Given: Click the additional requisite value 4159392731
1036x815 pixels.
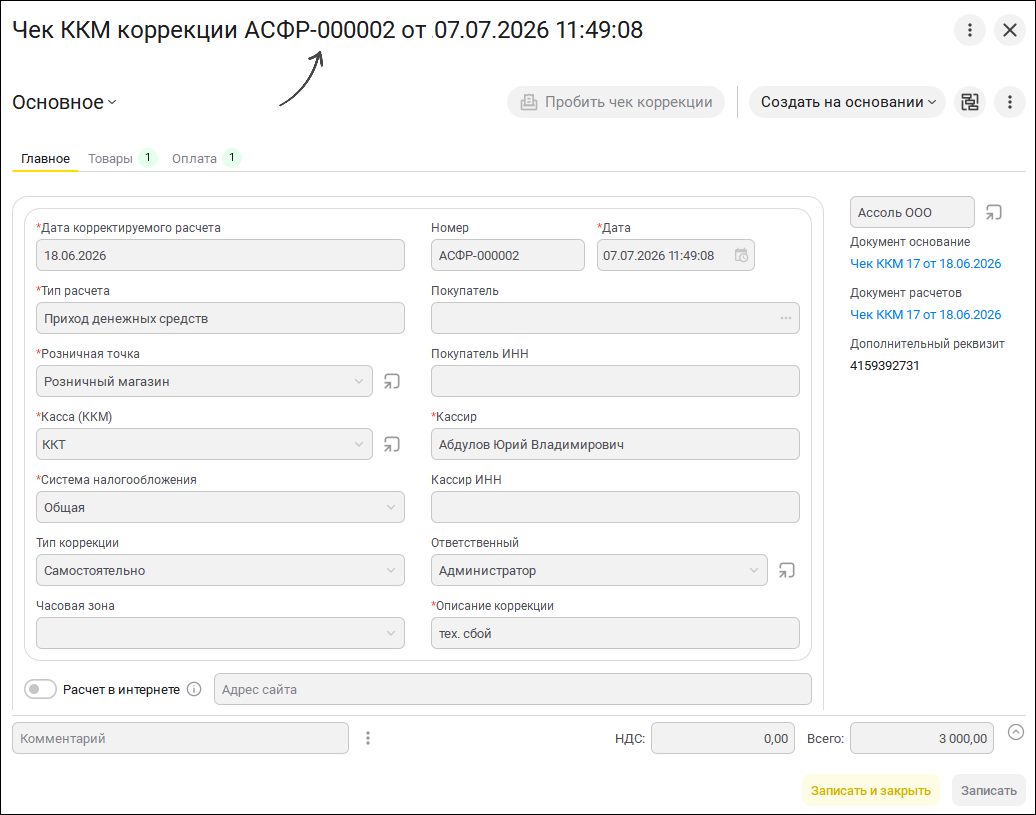Looking at the screenshot, I should coord(884,365).
